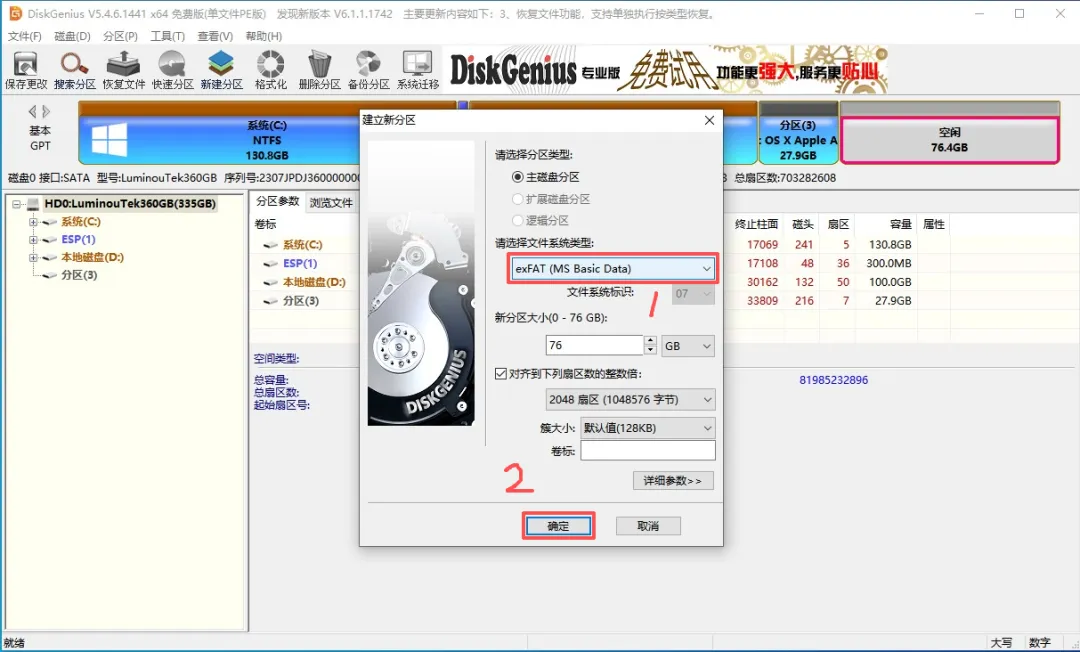Open the exFAT file system type dropdown
Image resolution: width=1080 pixels, height=652 pixels.
tap(612, 269)
